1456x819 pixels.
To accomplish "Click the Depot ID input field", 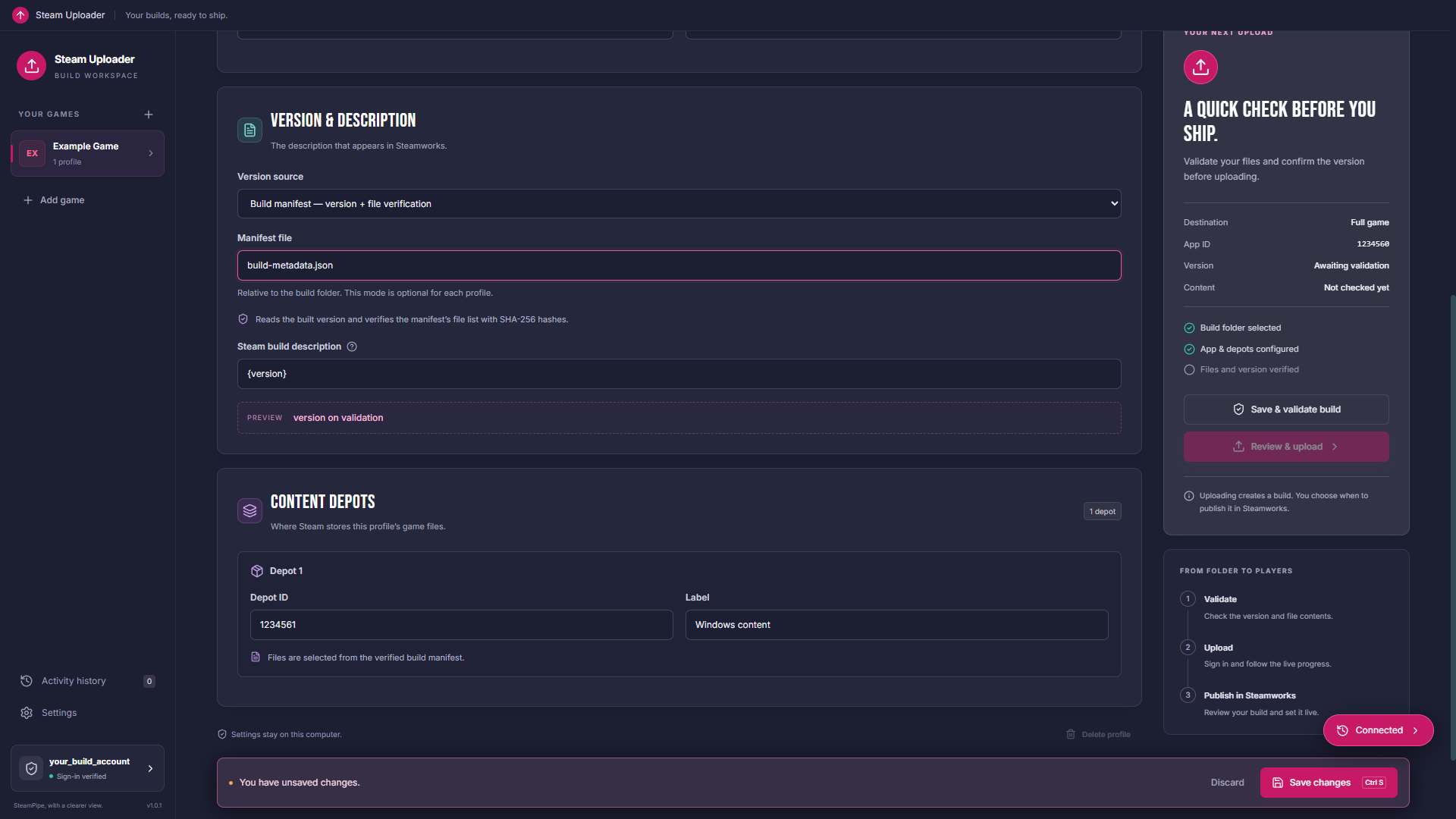I will 461,625.
